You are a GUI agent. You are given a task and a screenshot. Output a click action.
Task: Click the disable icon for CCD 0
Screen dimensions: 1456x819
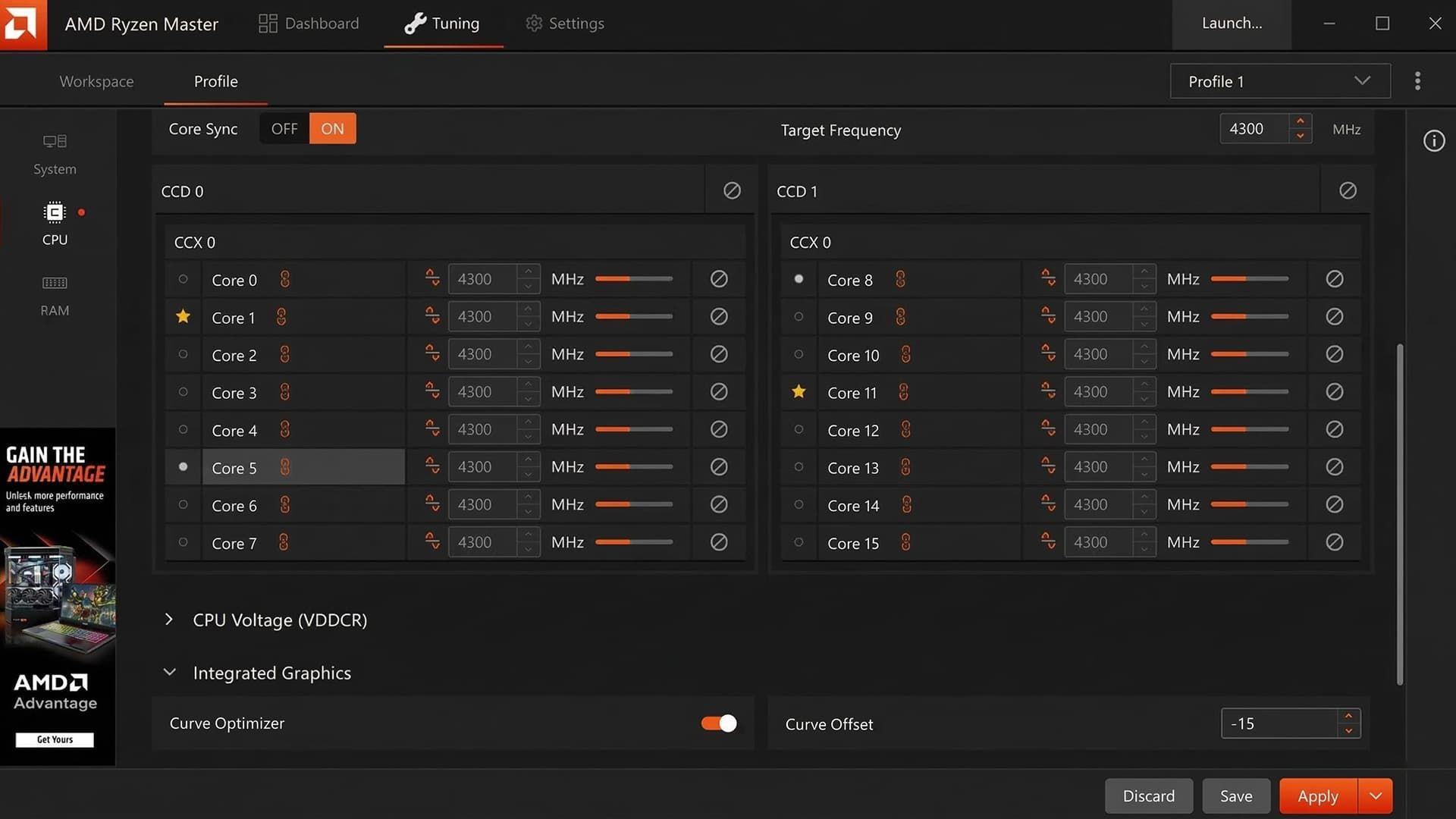tap(731, 191)
